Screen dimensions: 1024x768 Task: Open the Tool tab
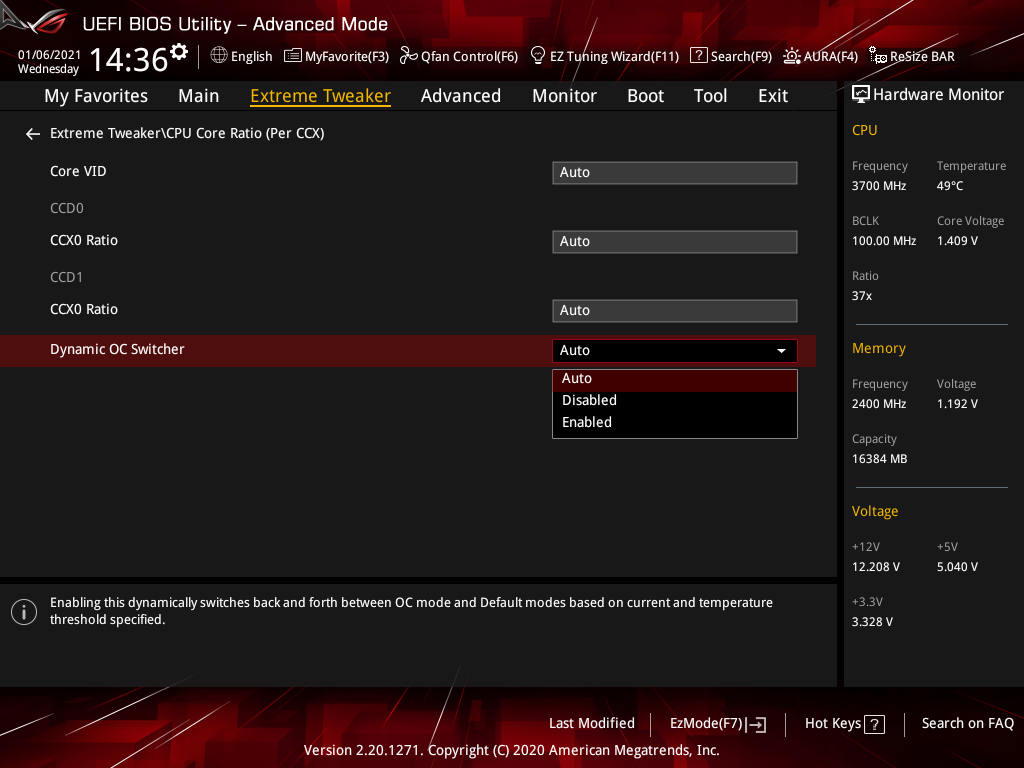coord(711,96)
